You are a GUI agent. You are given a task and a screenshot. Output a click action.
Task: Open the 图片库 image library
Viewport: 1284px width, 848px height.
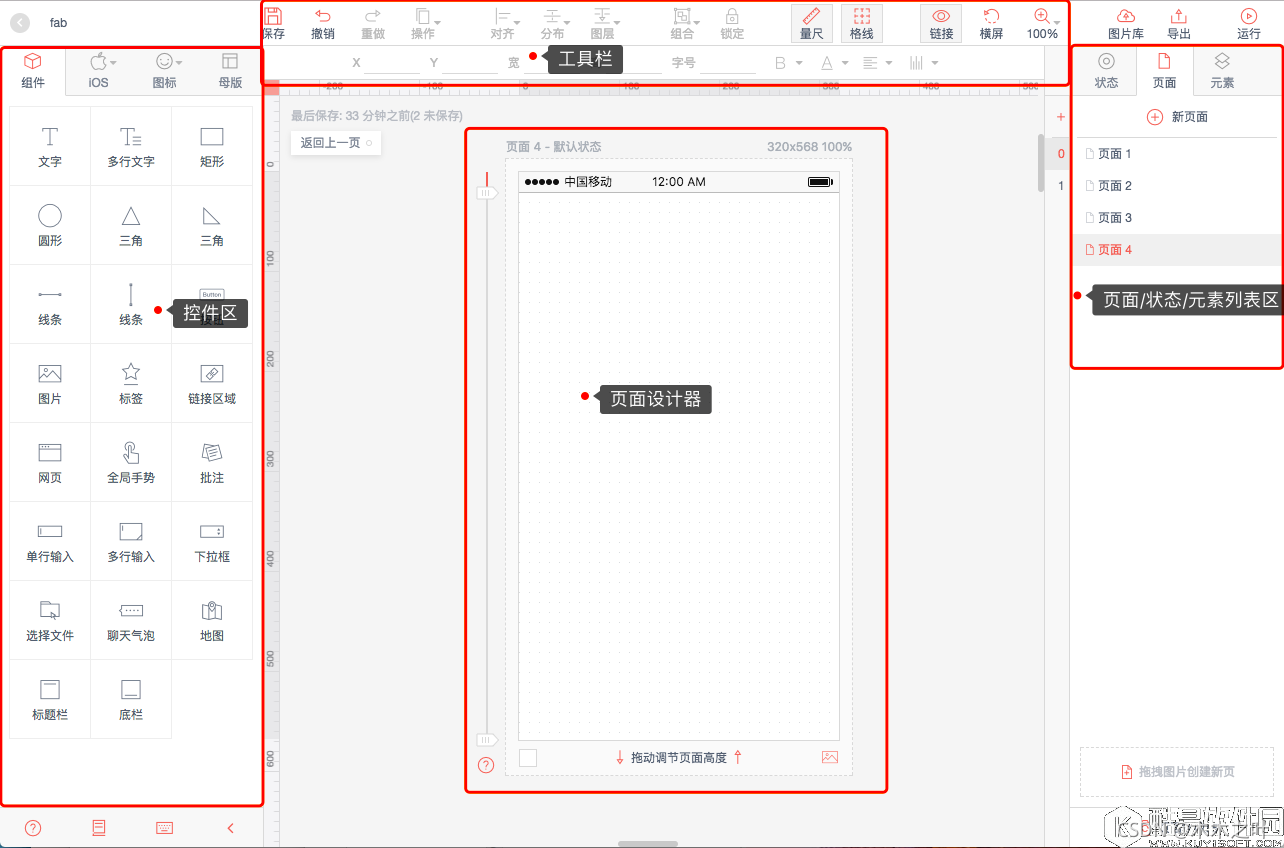click(1126, 24)
